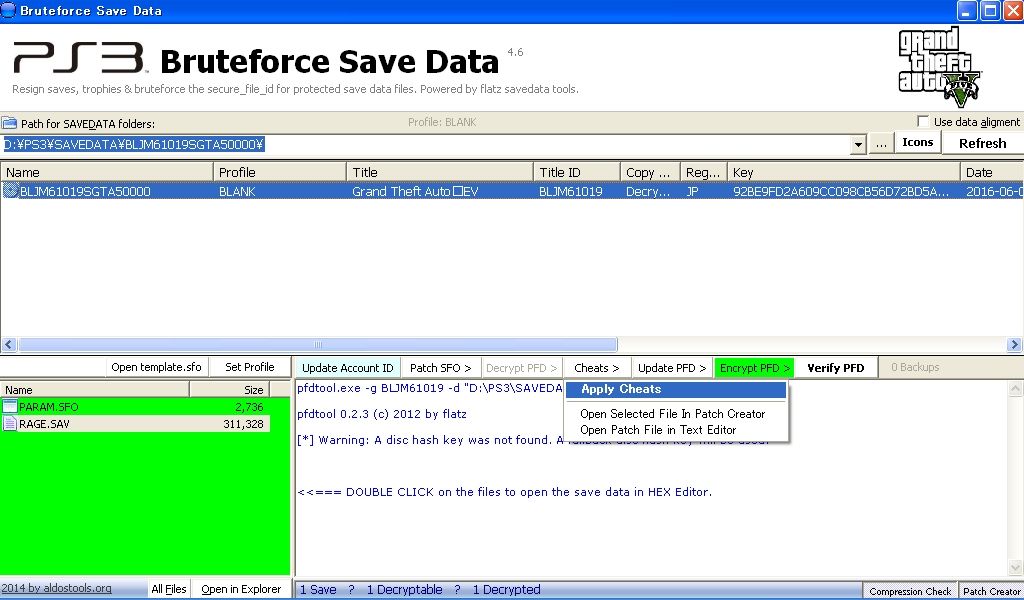
Task: Click Update Account ID button
Action: click(x=347, y=368)
